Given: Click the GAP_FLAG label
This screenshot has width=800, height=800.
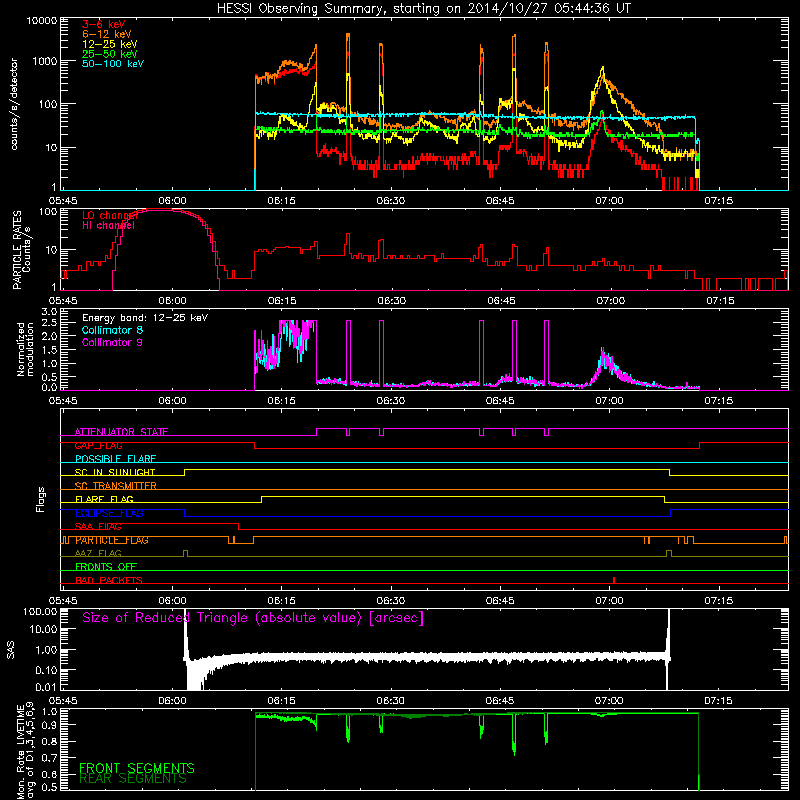Looking at the screenshot, I should coord(98,445).
